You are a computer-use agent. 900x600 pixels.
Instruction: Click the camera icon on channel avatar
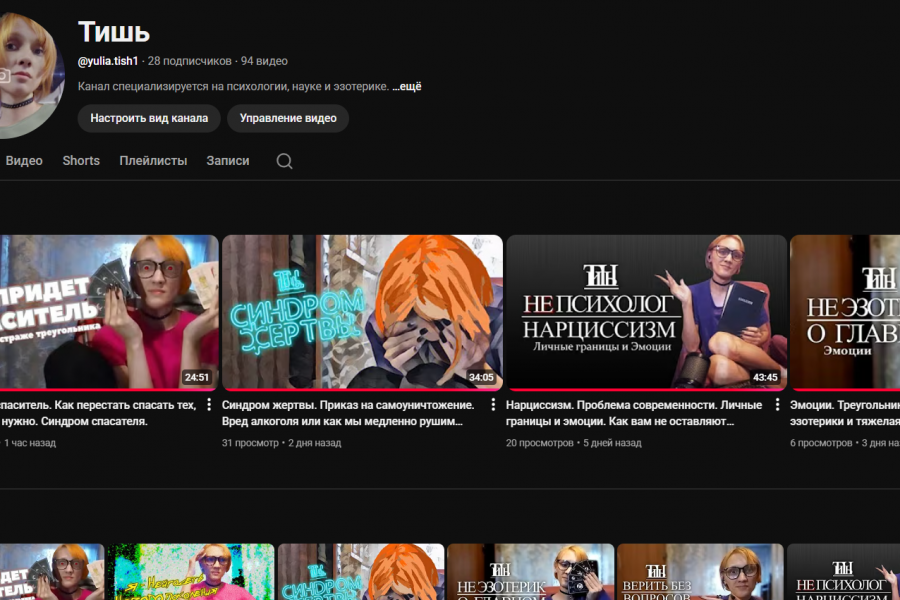point(4,76)
